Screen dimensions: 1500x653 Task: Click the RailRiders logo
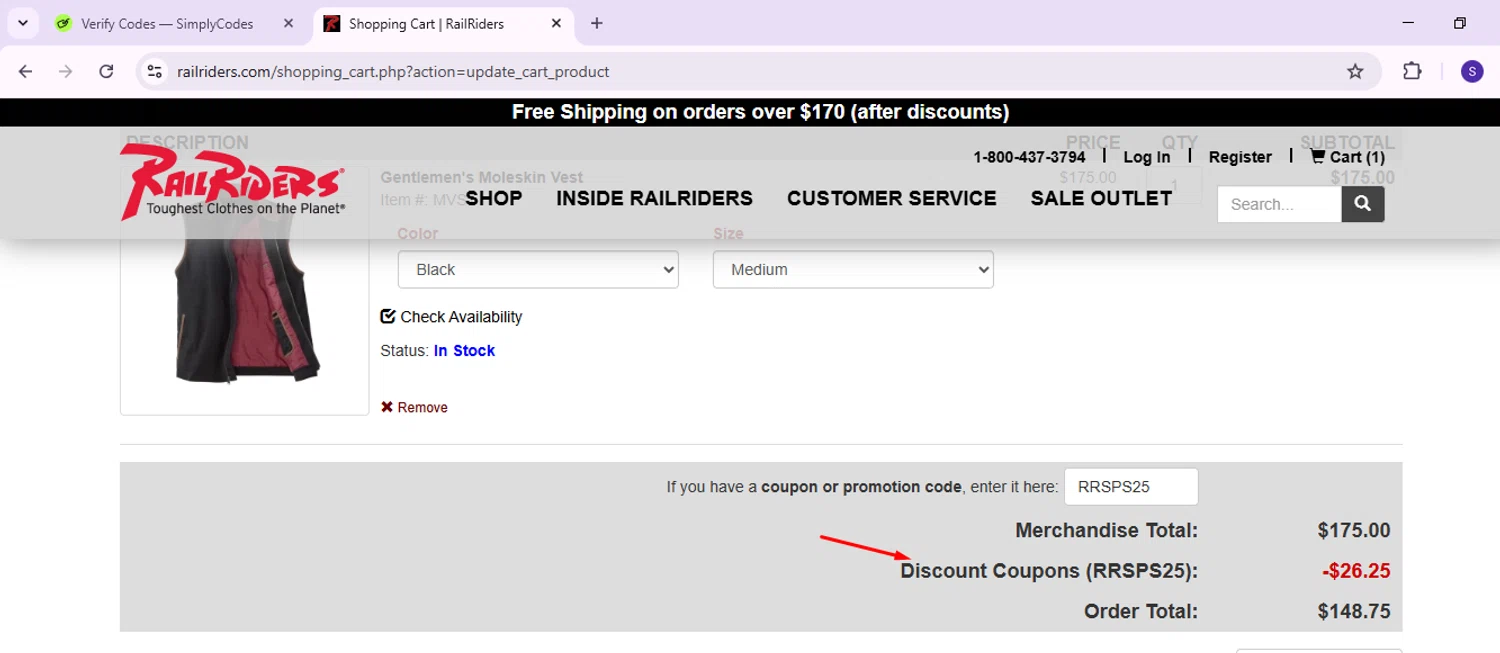[x=233, y=180]
